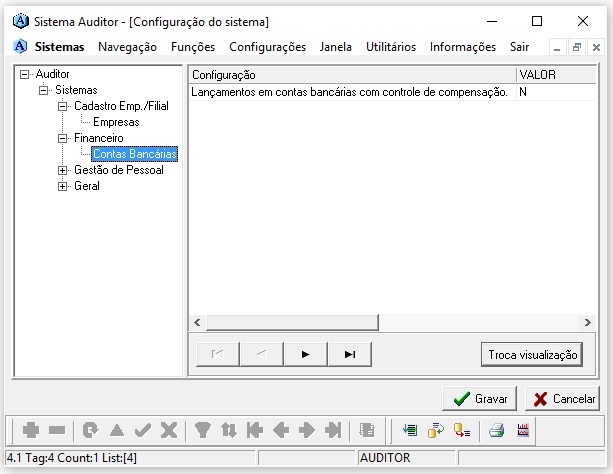The image size is (613, 474).
Task: Expand the Geral tree node
Action: [62, 187]
